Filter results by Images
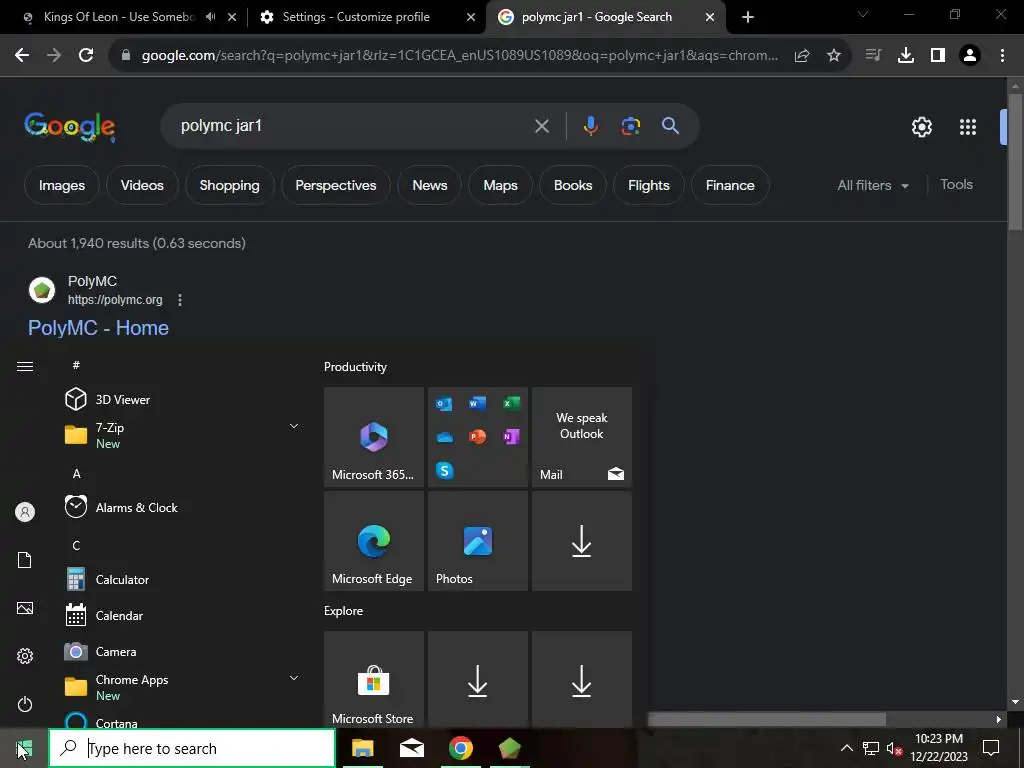The image size is (1024, 768). pos(62,185)
